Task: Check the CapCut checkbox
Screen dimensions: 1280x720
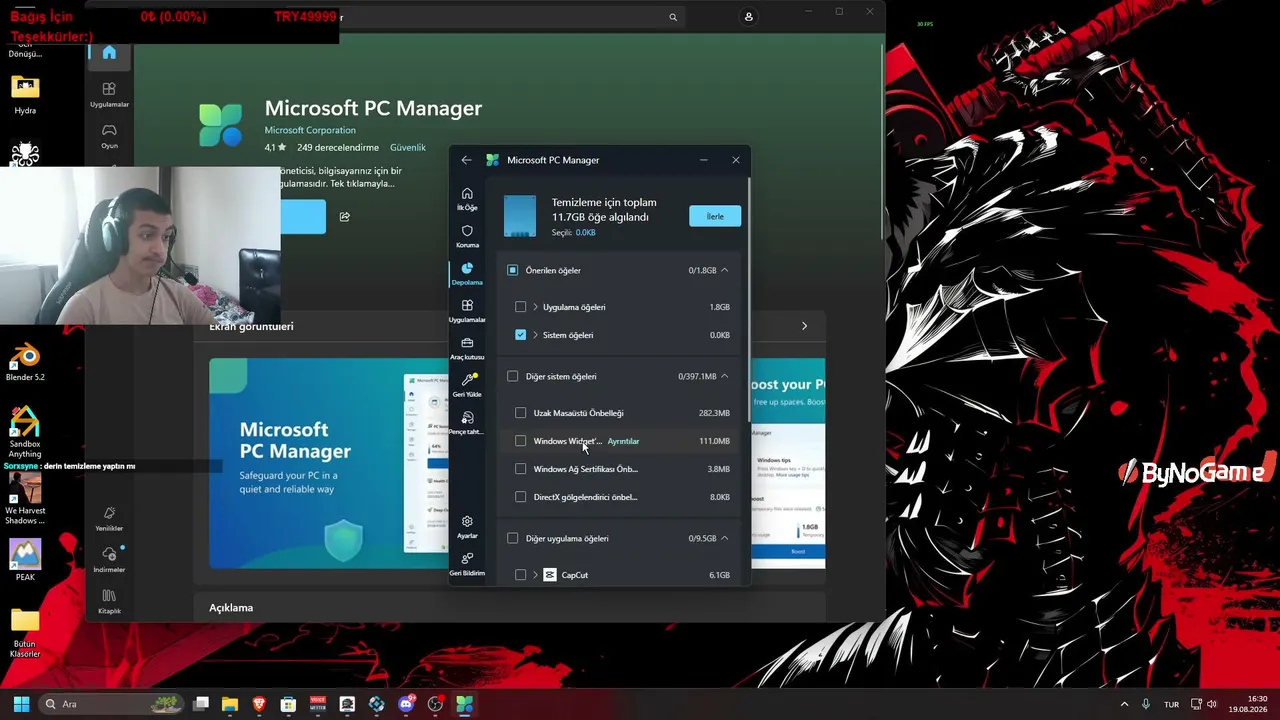Action: 520,575
